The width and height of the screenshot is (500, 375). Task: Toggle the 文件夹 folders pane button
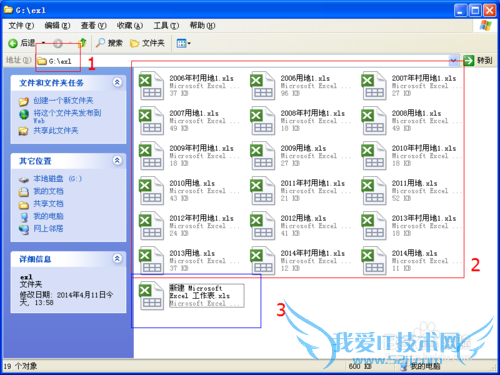coord(147,43)
